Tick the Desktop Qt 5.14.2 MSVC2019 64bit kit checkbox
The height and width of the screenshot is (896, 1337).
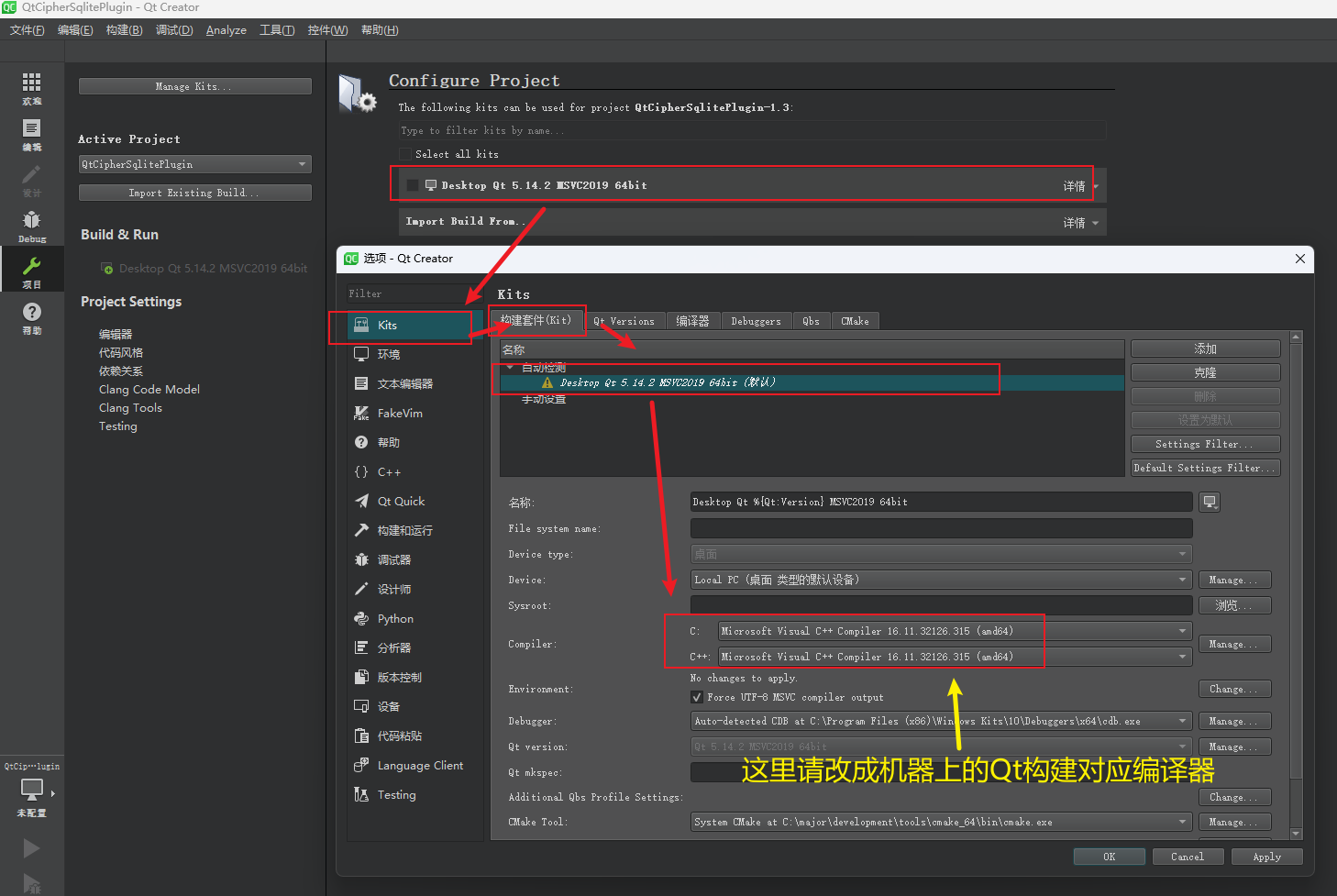pyautogui.click(x=413, y=185)
